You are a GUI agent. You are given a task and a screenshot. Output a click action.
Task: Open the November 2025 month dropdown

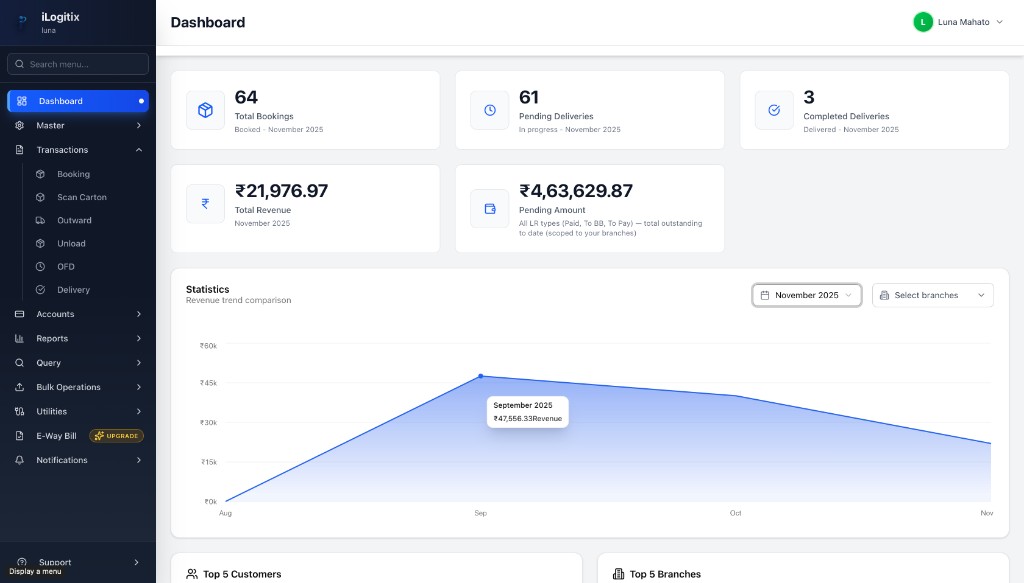(x=807, y=295)
